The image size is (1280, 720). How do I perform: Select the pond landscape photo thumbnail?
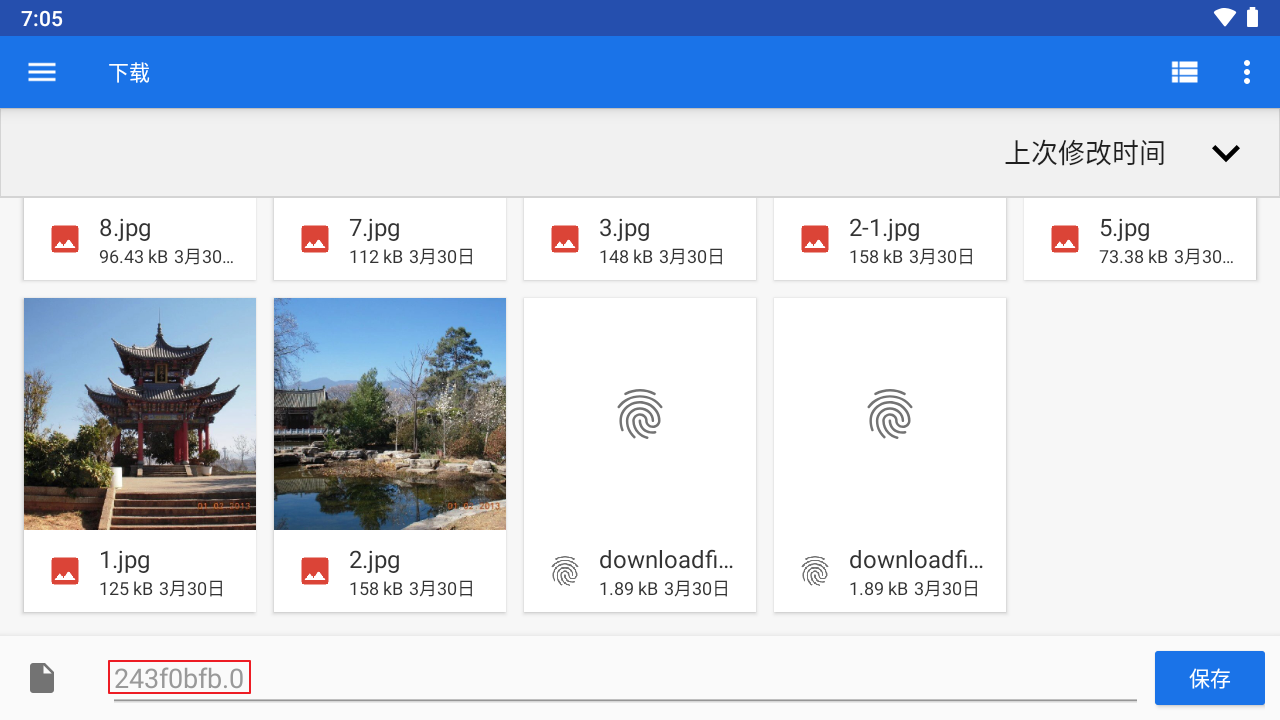[x=390, y=414]
